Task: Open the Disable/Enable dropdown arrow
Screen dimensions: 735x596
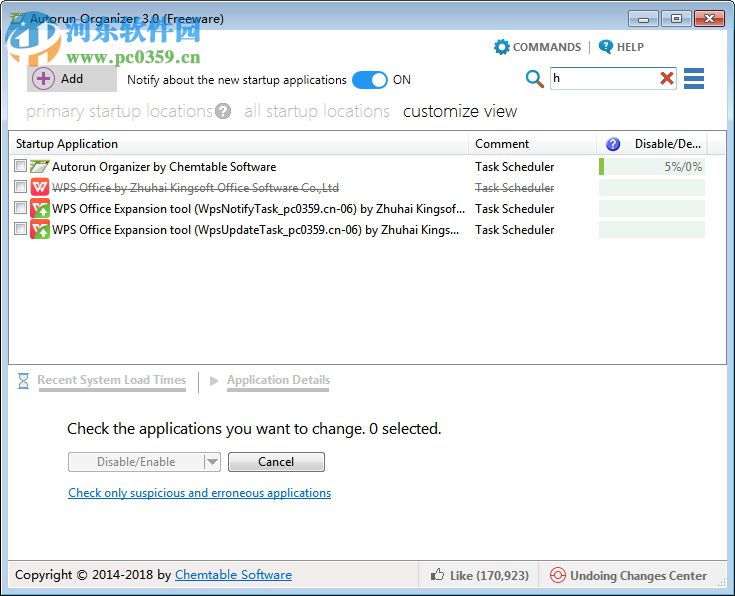Action: pyautogui.click(x=212, y=462)
